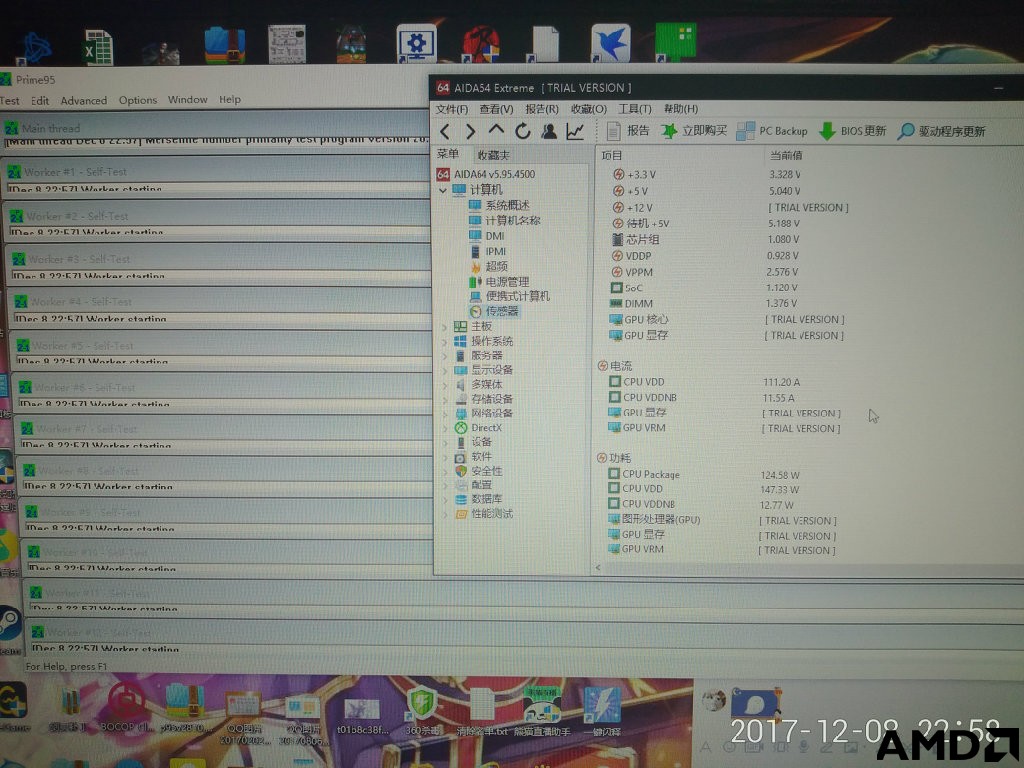Click the 当前值 column header
Screen dimensions: 1024x768
(x=786, y=155)
